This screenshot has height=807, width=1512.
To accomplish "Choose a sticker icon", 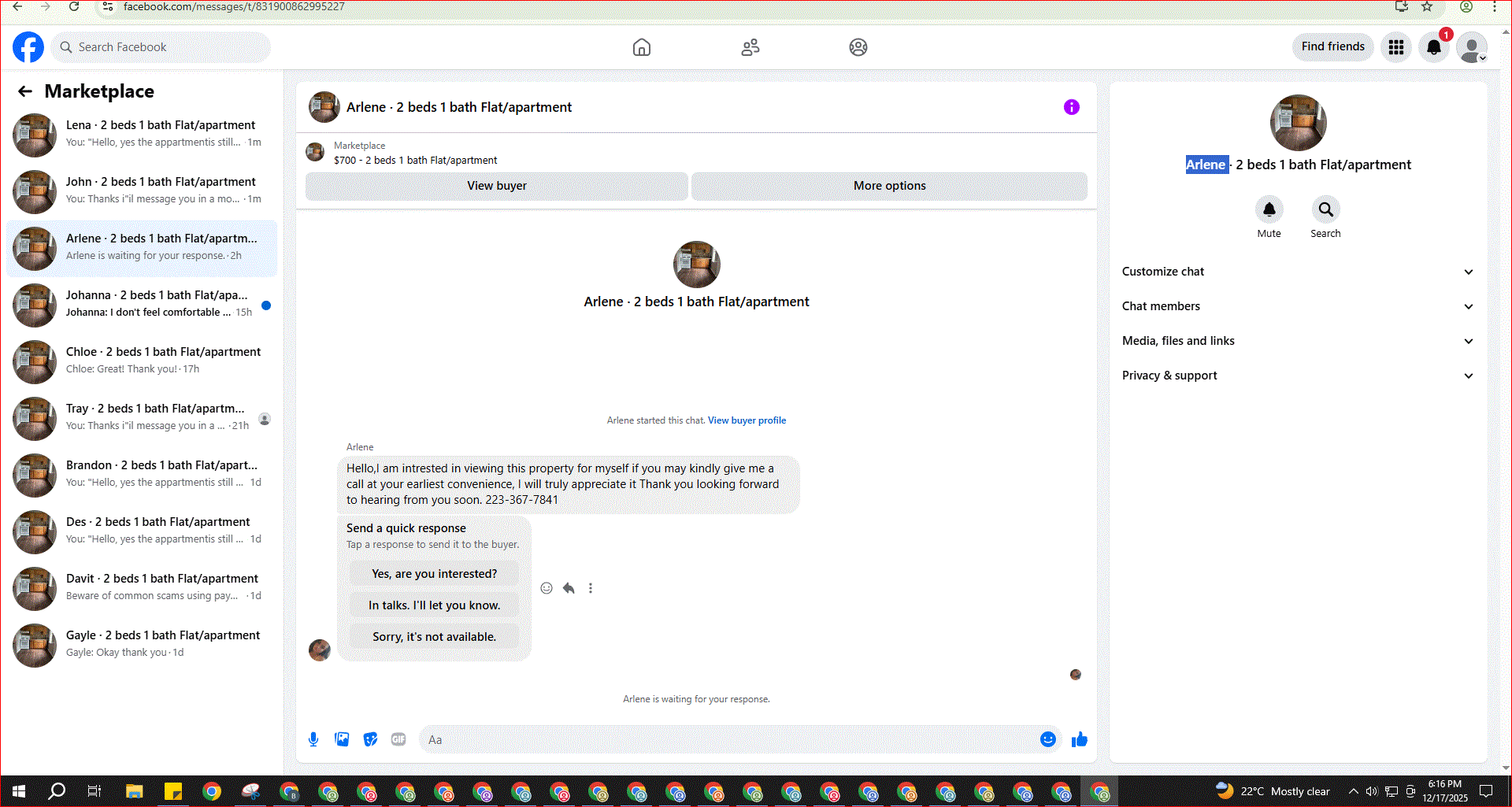I will click(x=370, y=739).
